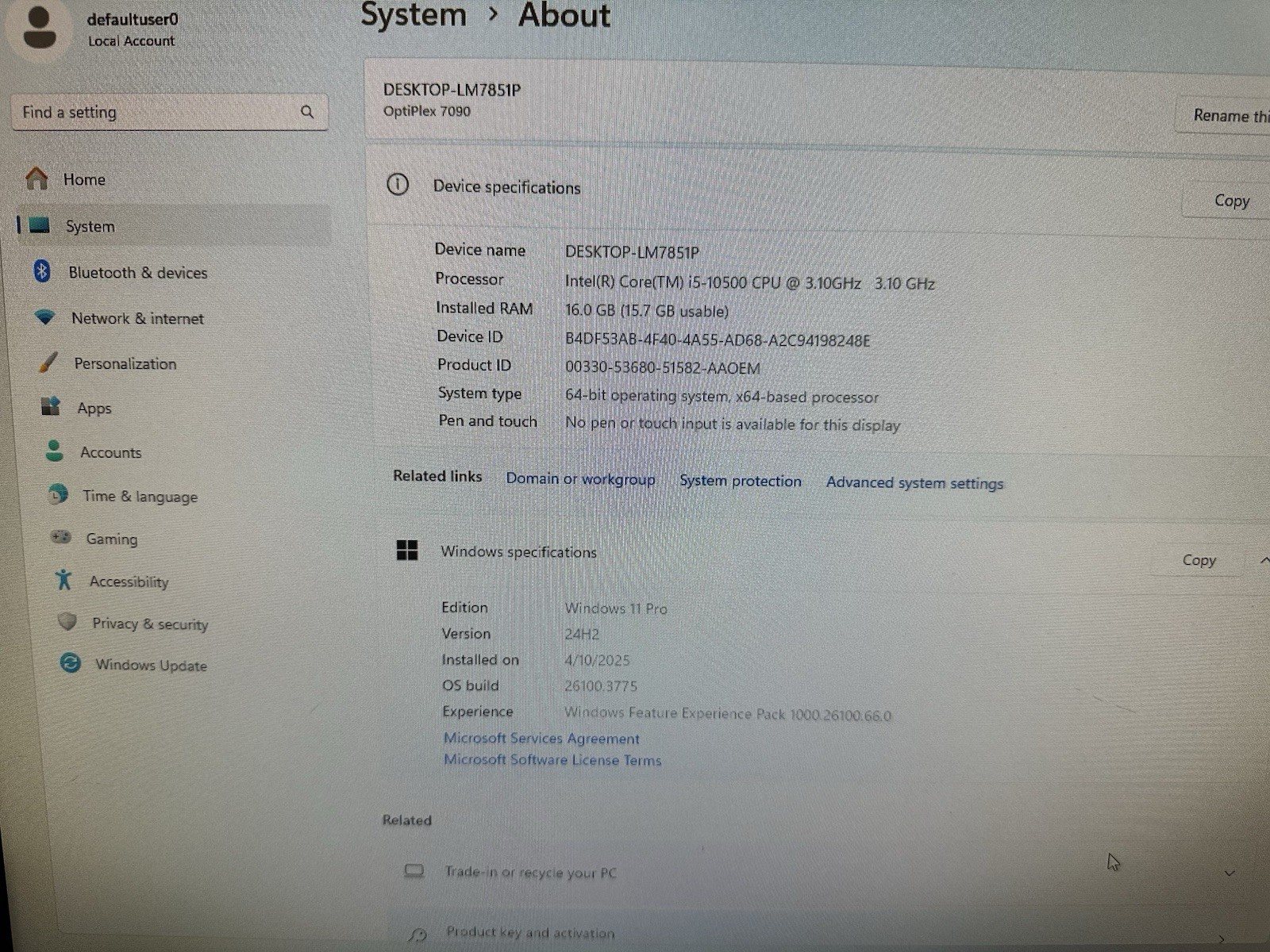1270x952 pixels.
Task: Click Rename this PC button
Action: pyautogui.click(x=1226, y=116)
